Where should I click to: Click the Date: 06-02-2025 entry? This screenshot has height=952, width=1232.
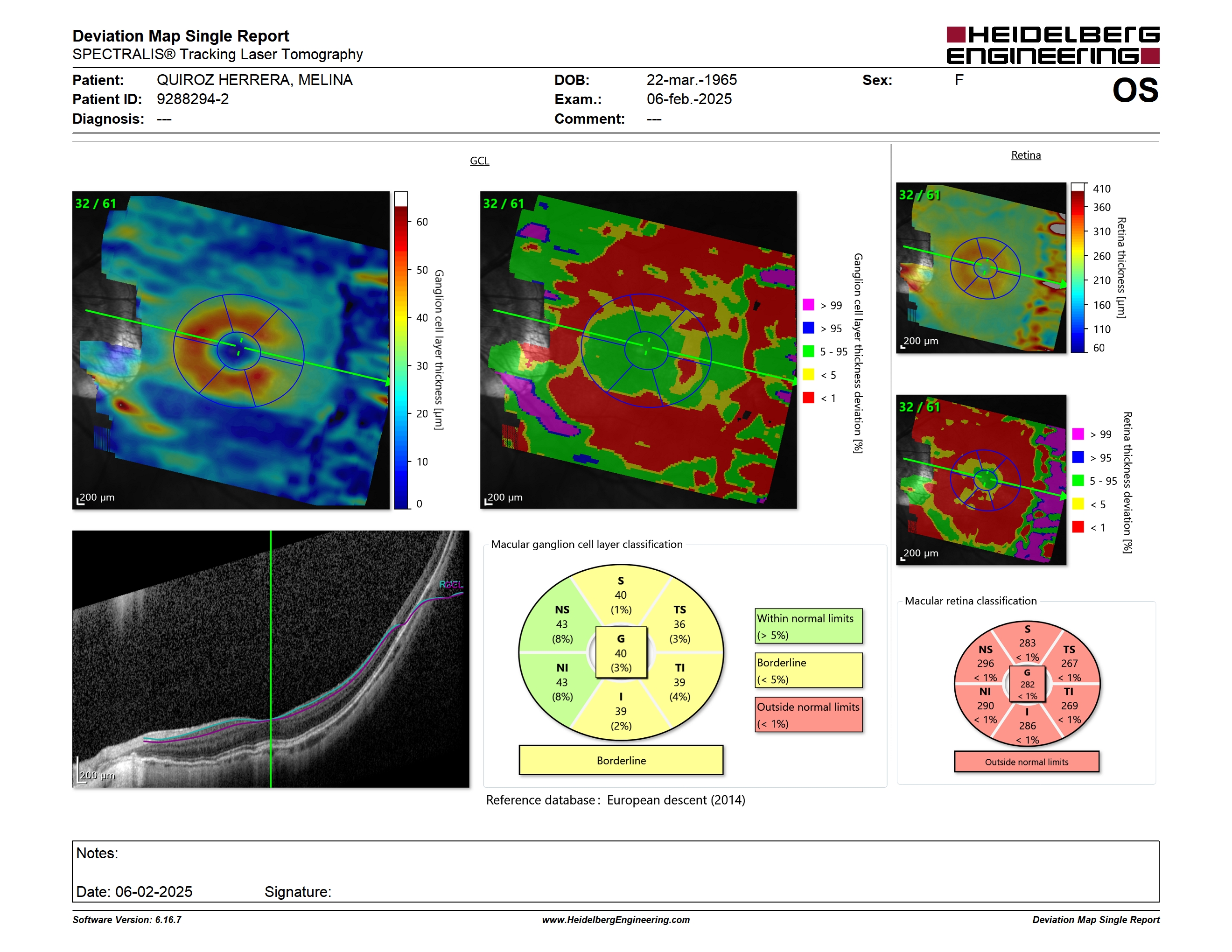(134, 892)
